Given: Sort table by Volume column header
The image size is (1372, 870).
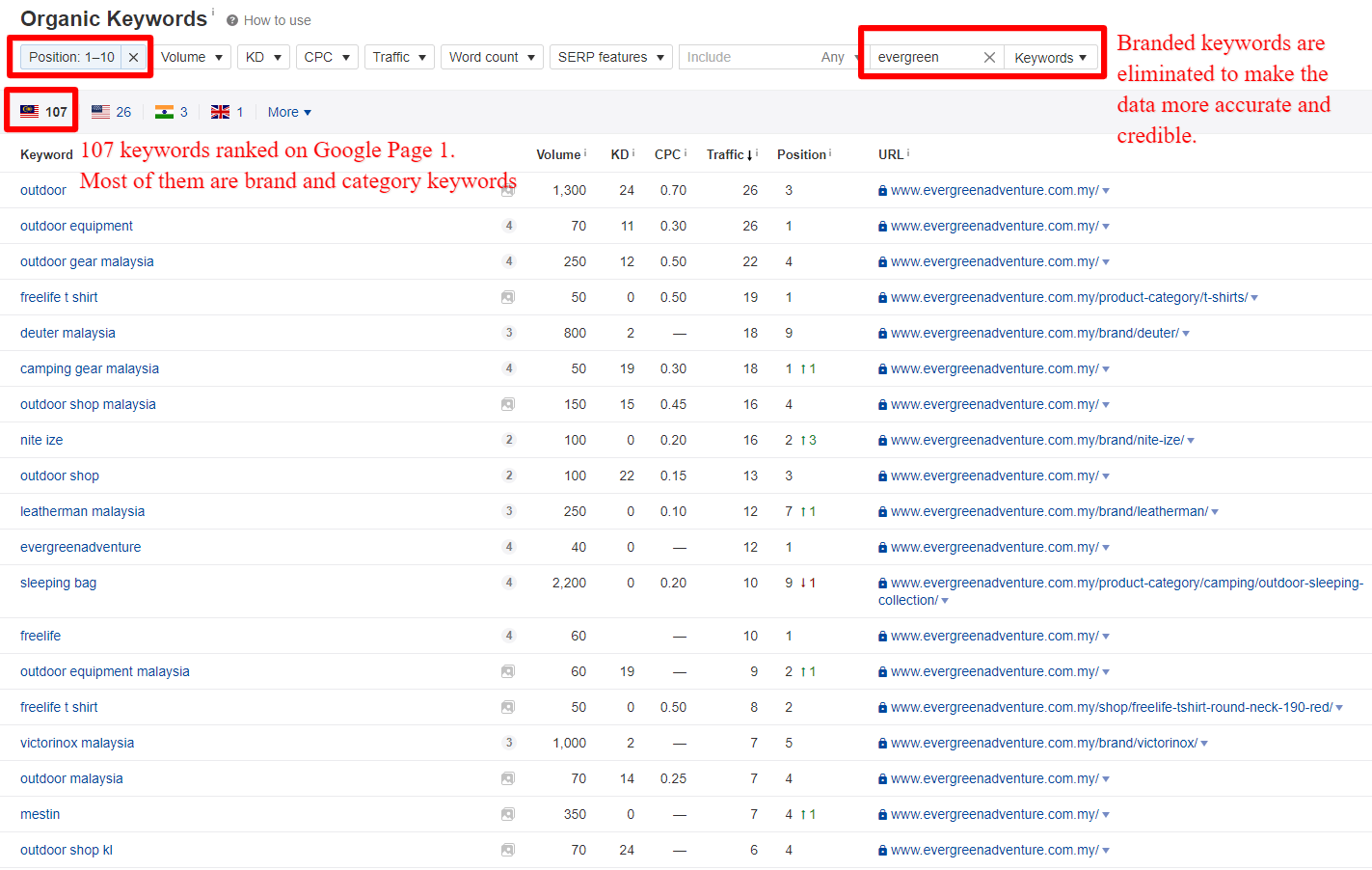Looking at the screenshot, I should (x=558, y=154).
